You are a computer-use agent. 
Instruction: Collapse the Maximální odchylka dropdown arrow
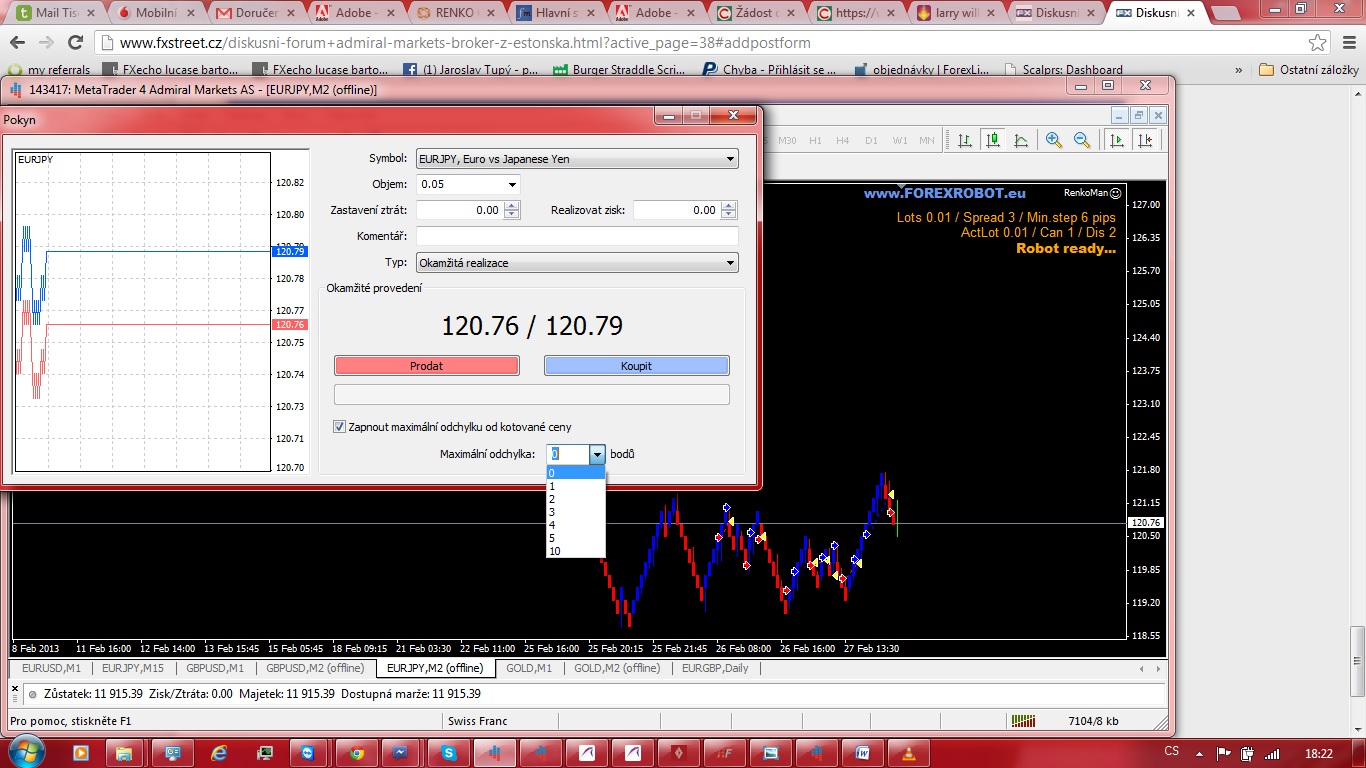point(597,454)
